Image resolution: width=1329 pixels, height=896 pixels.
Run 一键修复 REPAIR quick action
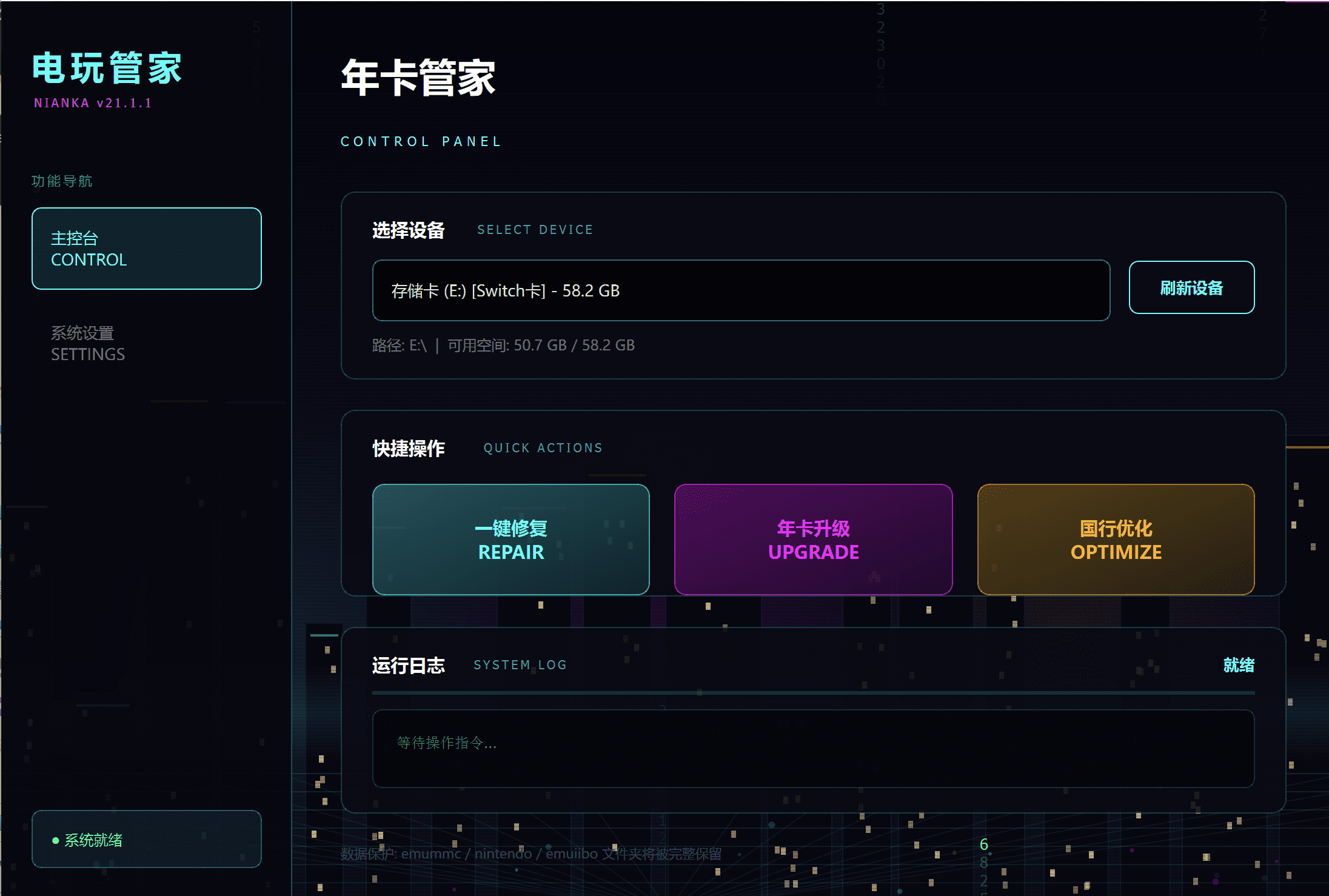pyautogui.click(x=511, y=540)
